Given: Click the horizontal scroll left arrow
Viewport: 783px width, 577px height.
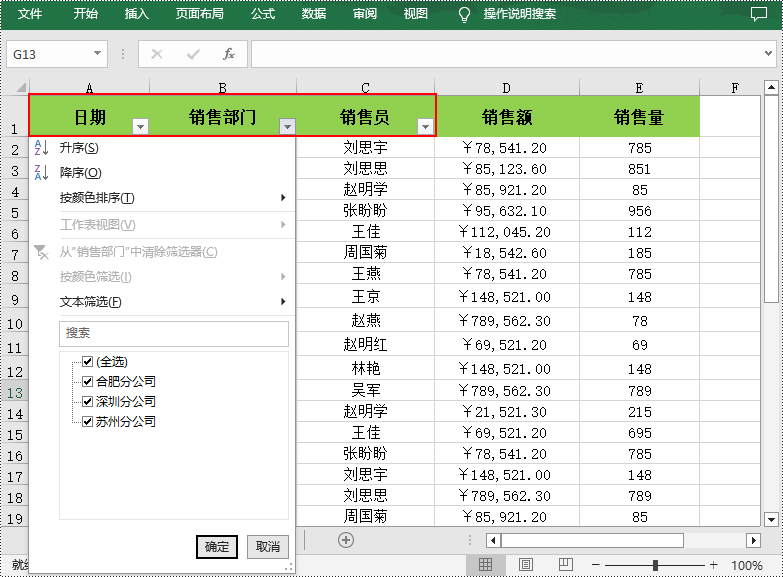Looking at the screenshot, I should click(x=493, y=541).
